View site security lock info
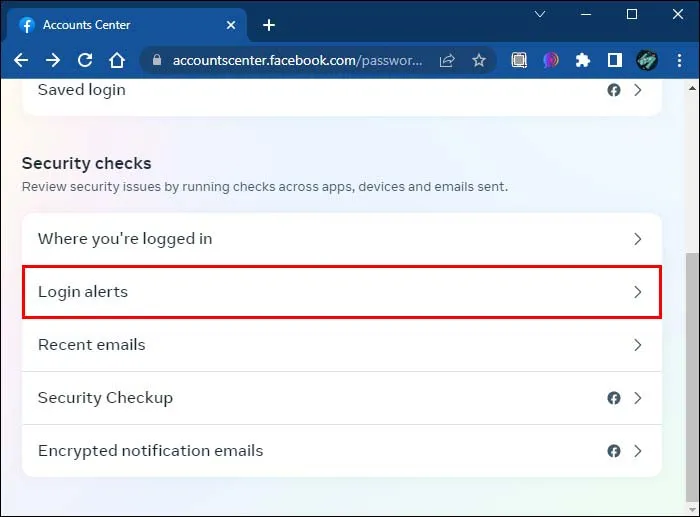Screen dimensions: 700x517 pyautogui.click(x=157, y=60)
